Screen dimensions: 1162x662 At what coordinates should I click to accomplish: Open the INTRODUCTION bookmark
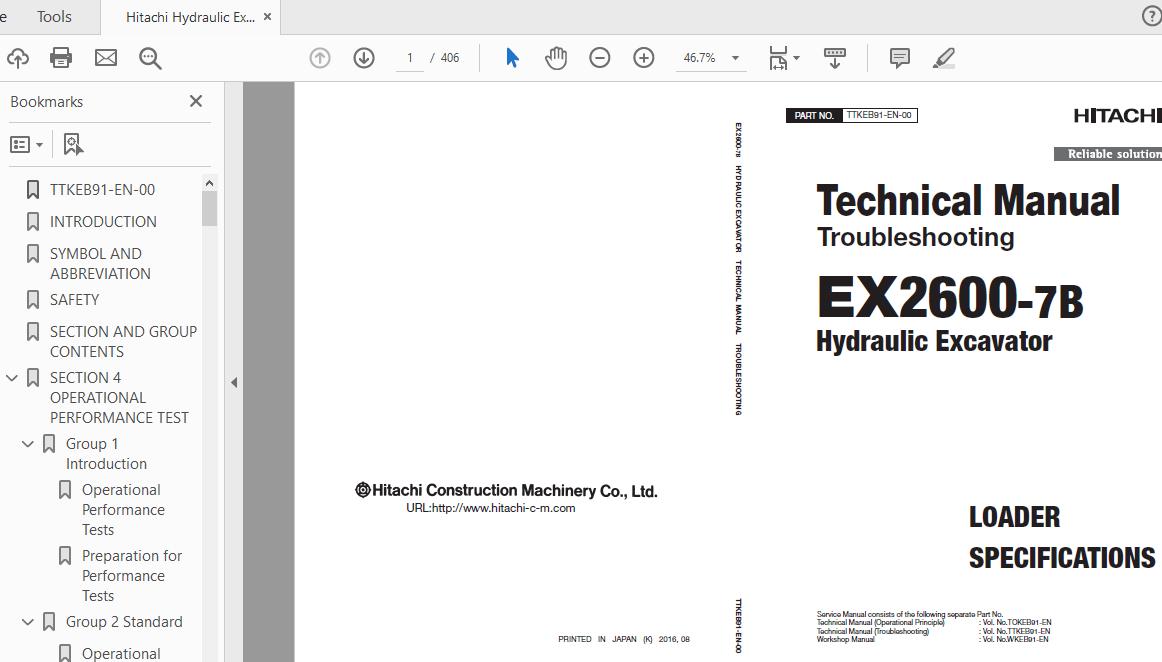(103, 222)
